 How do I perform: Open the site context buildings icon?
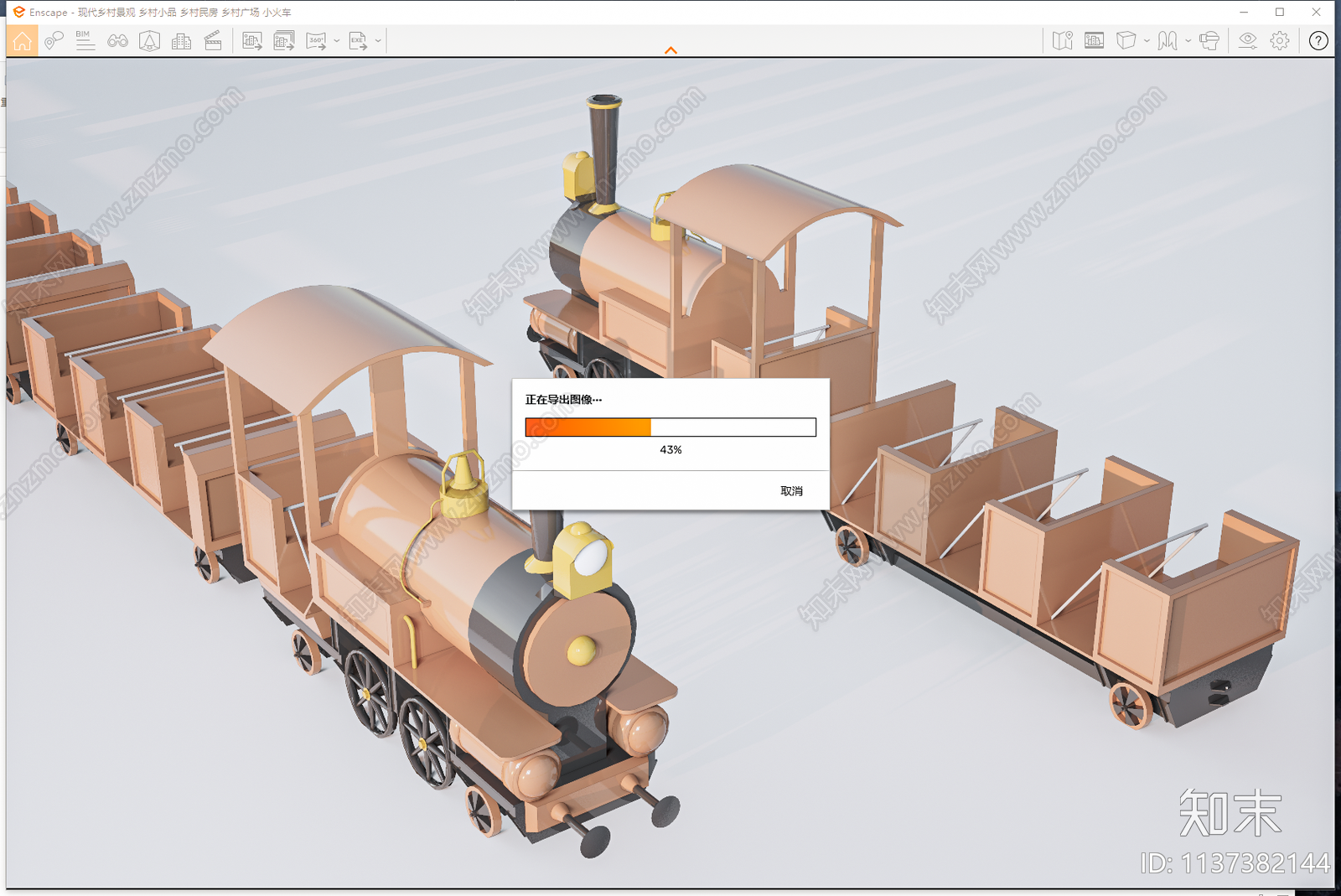pos(181,40)
